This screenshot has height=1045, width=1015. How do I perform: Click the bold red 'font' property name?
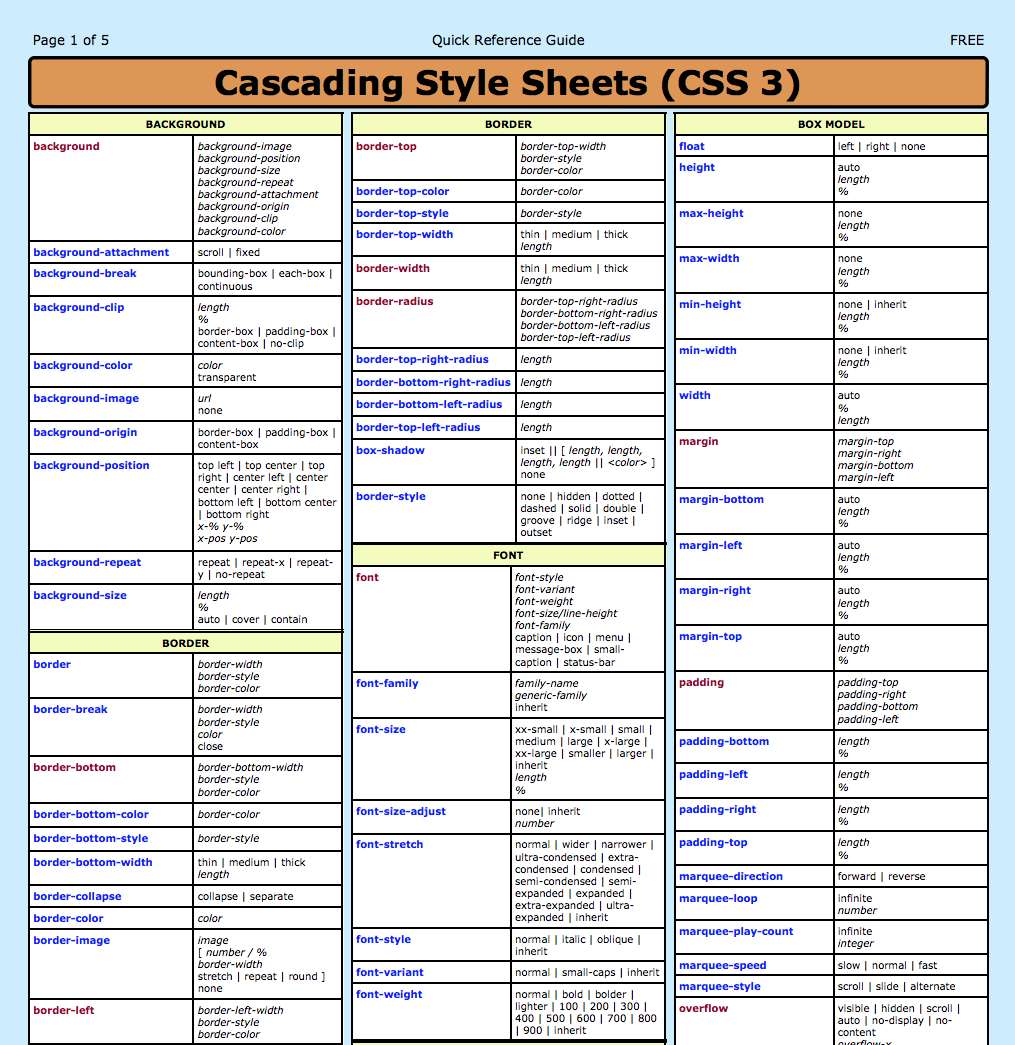[367, 577]
